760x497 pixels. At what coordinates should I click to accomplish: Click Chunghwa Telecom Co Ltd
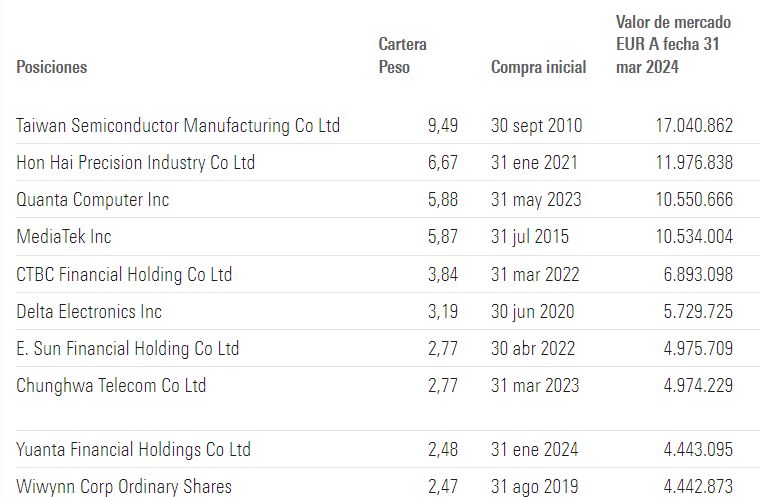click(111, 385)
